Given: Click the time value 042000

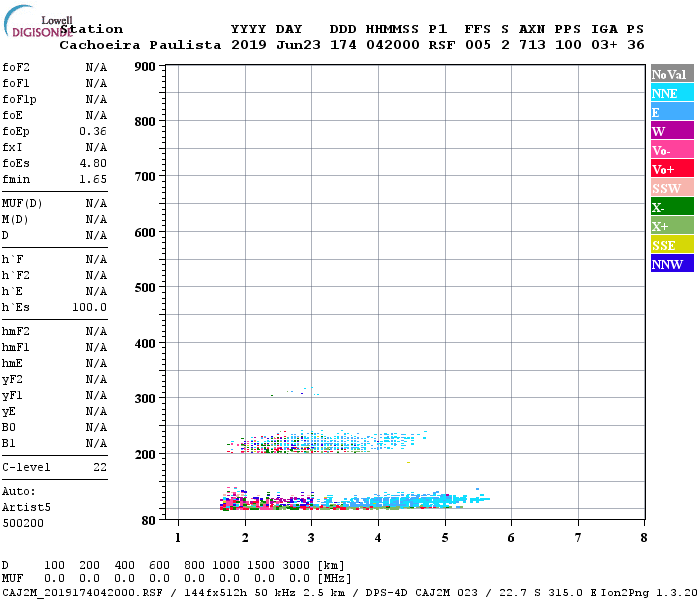Looking at the screenshot, I should click(x=393, y=45).
